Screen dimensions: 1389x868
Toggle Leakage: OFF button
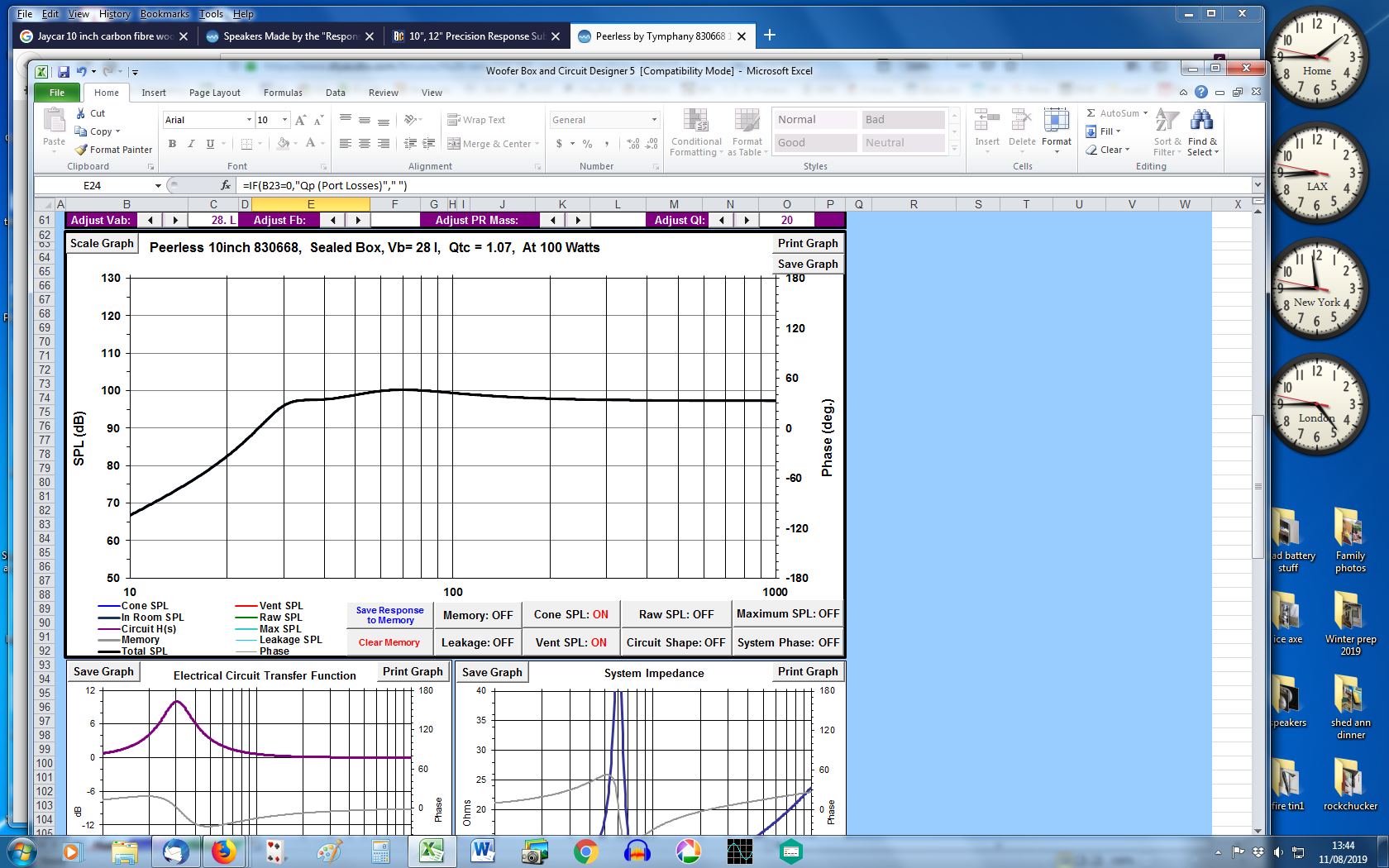[x=478, y=642]
